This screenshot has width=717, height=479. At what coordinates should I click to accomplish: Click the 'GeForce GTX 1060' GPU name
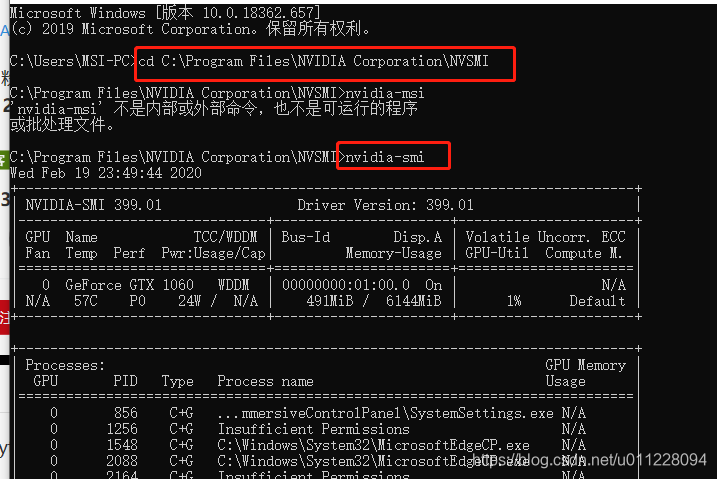[129, 285]
